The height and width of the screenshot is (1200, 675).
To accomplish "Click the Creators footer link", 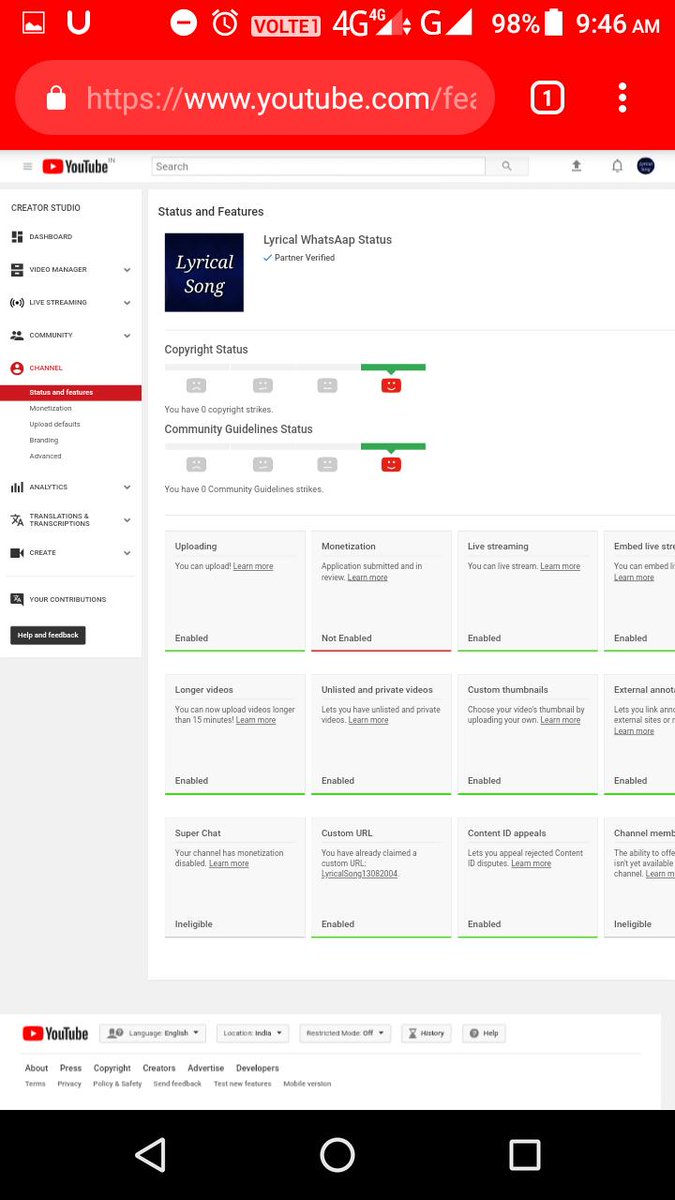I will (x=159, y=1068).
